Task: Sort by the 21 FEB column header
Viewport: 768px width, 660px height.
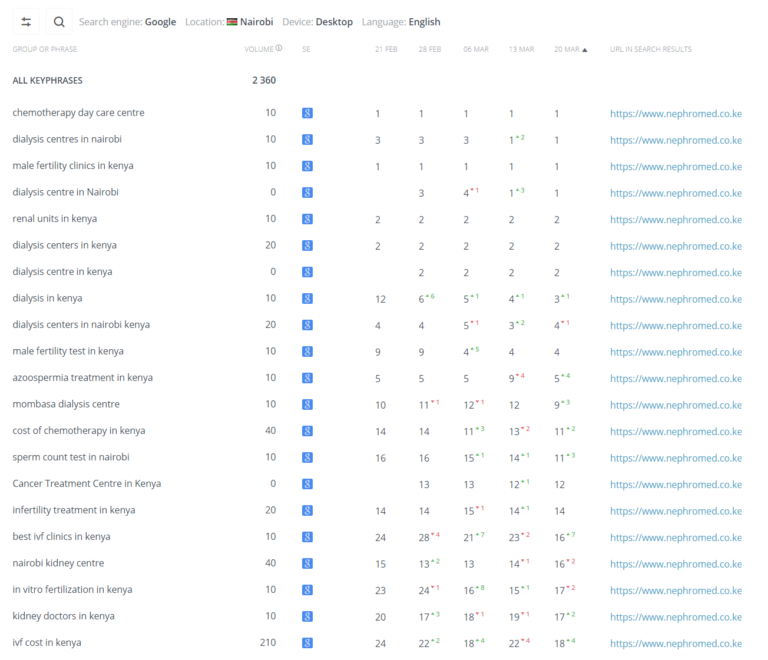Action: tap(386, 49)
